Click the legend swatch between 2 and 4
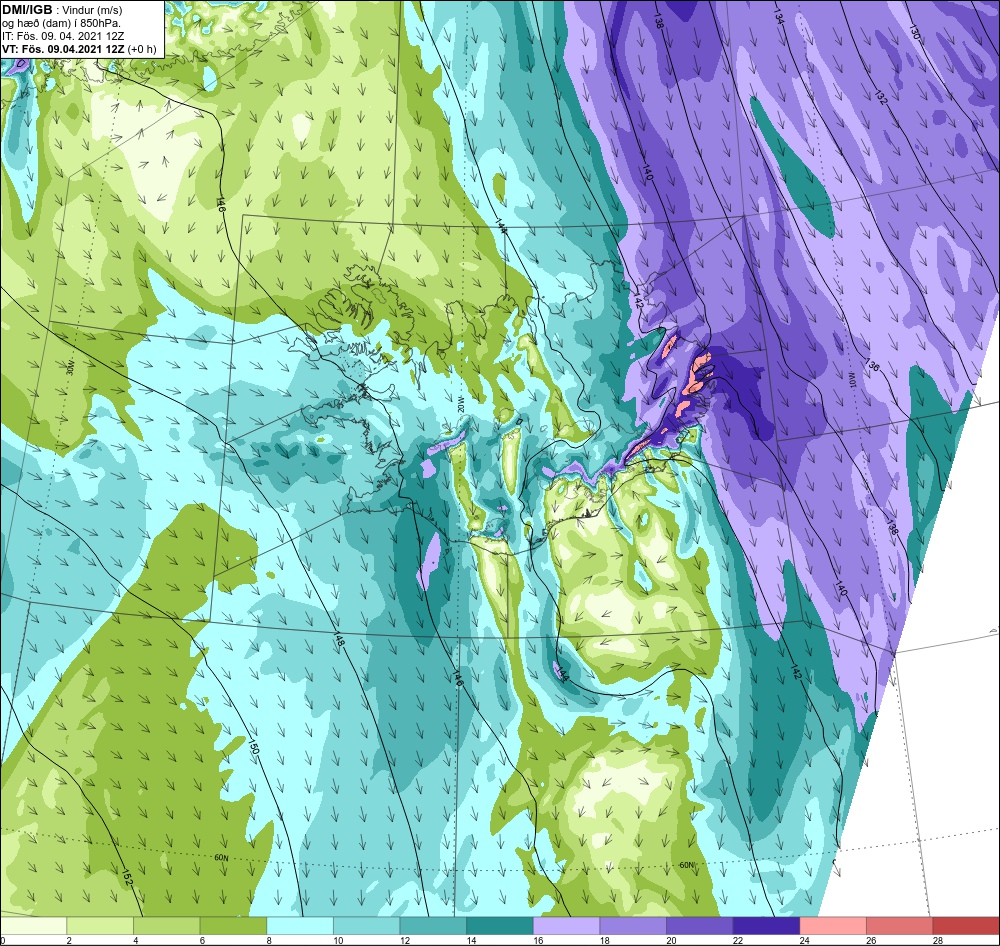1000x946 pixels. tap(100, 926)
